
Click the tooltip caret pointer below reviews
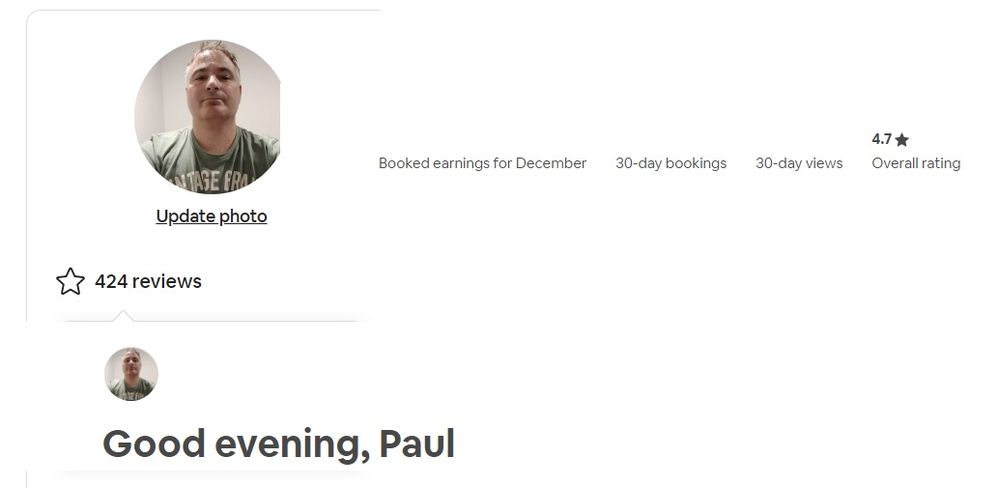122,316
